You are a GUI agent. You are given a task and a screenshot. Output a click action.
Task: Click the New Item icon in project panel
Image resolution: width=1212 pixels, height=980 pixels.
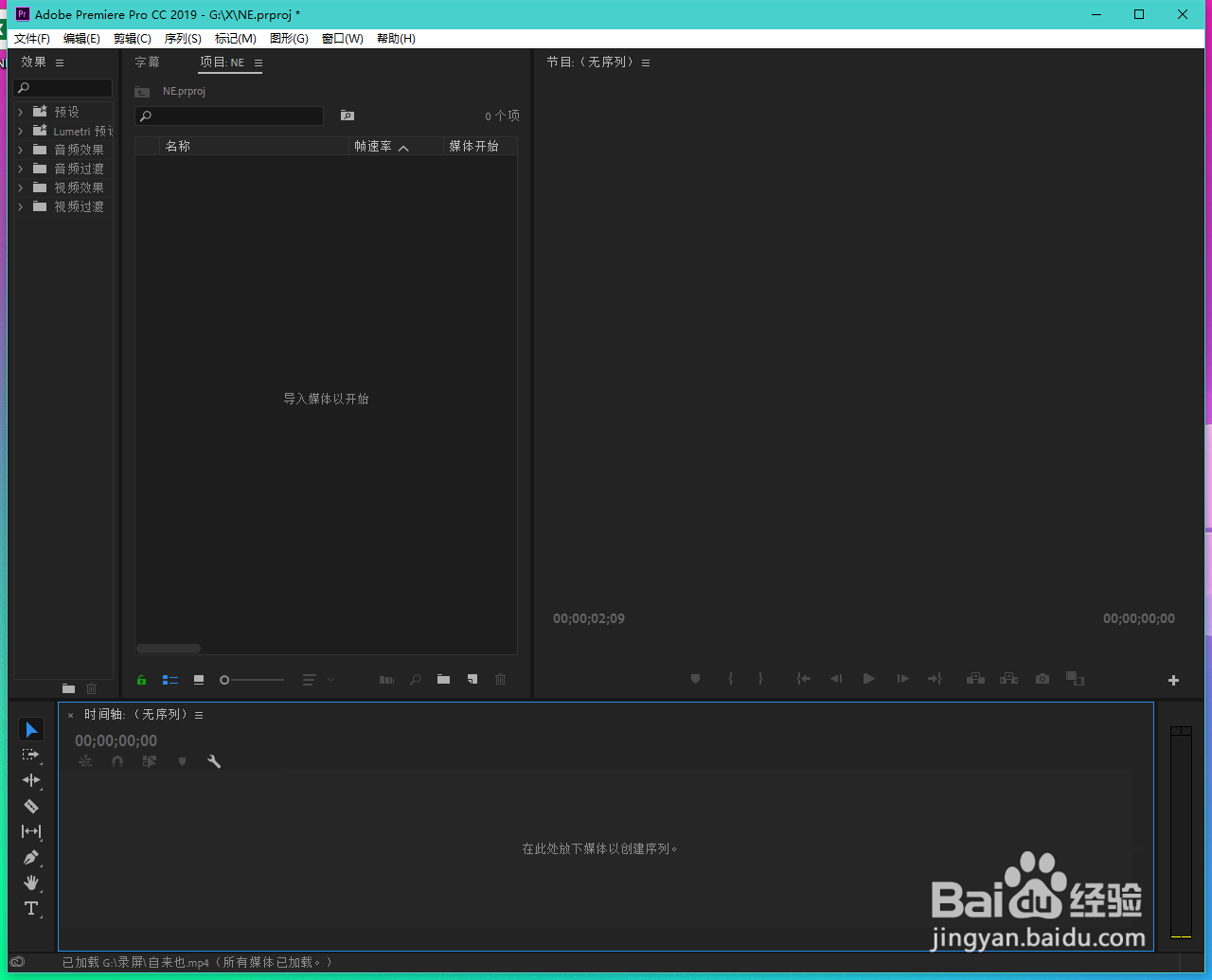(x=472, y=679)
